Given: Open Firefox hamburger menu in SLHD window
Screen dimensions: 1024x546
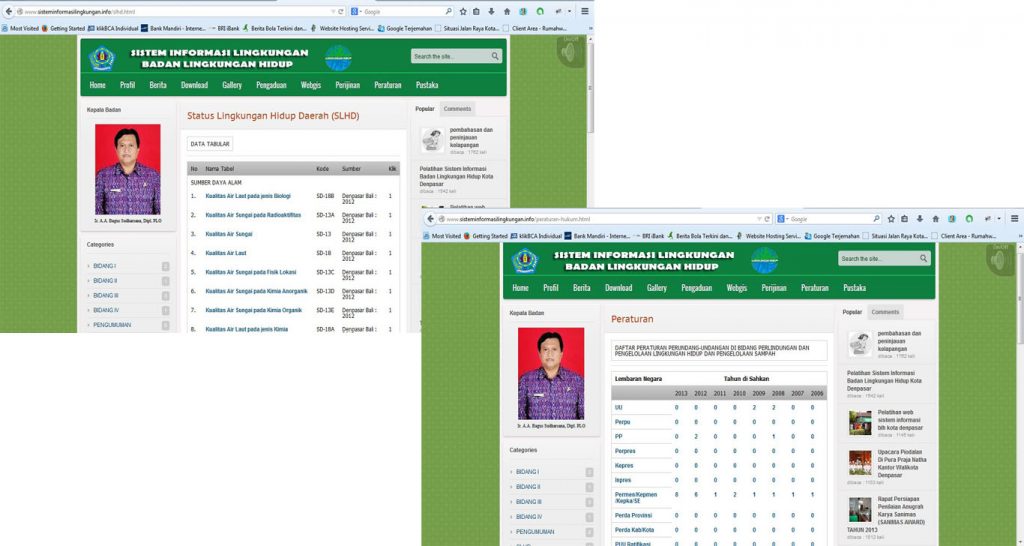Looking at the screenshot, I should 585,11.
